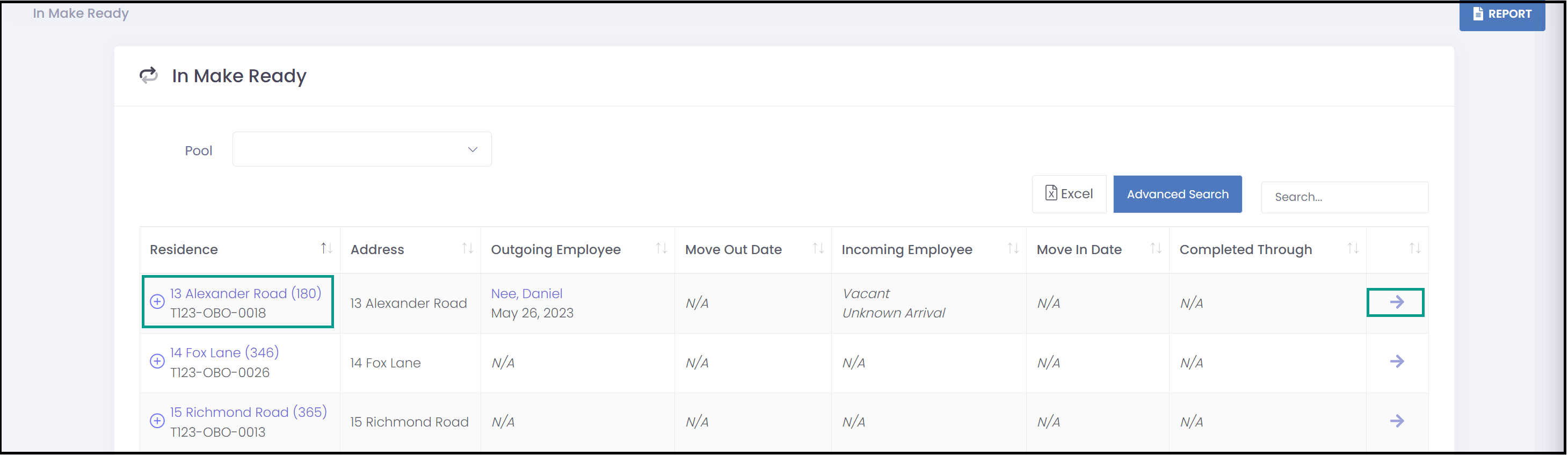Click arrow icon for 15 Richmond Road row

1396,421
